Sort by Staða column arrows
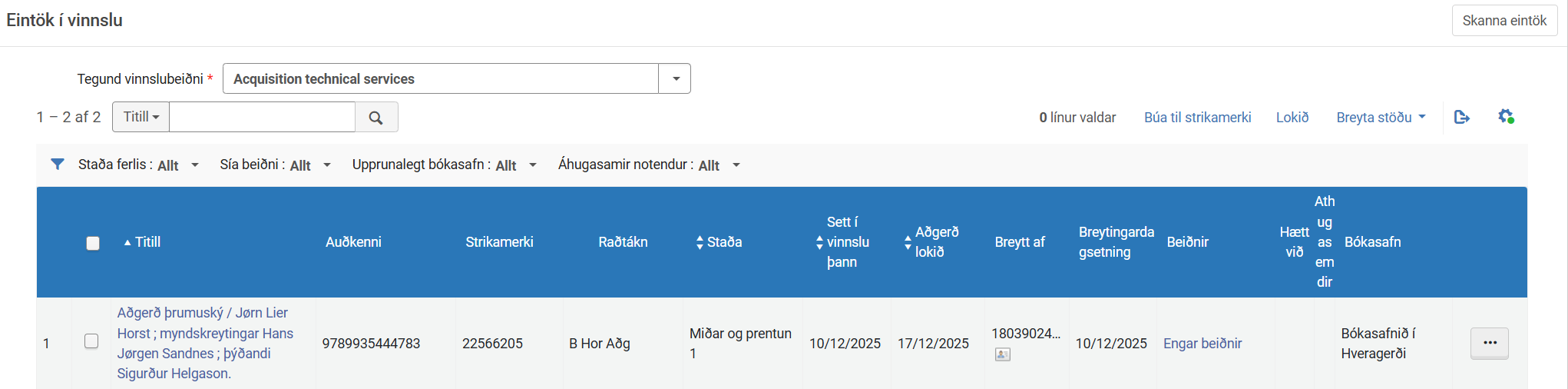 [700, 242]
